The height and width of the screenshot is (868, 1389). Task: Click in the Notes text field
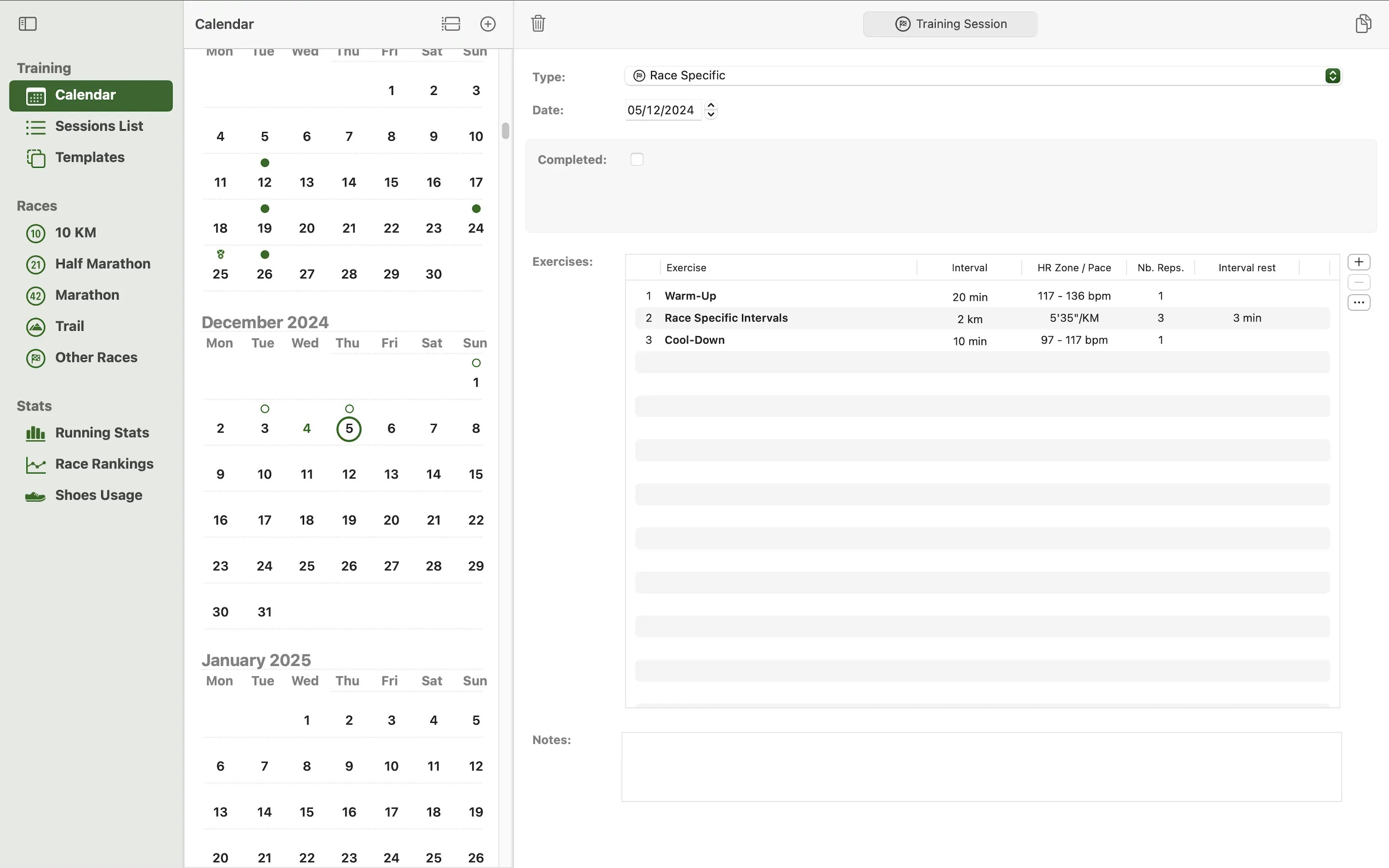pyautogui.click(x=981, y=766)
